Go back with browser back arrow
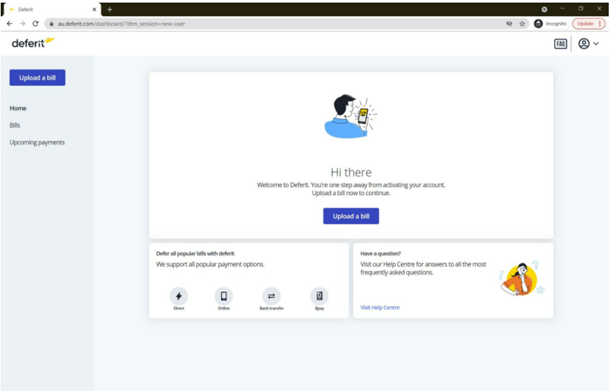The height and width of the screenshot is (391, 612). click(9, 24)
